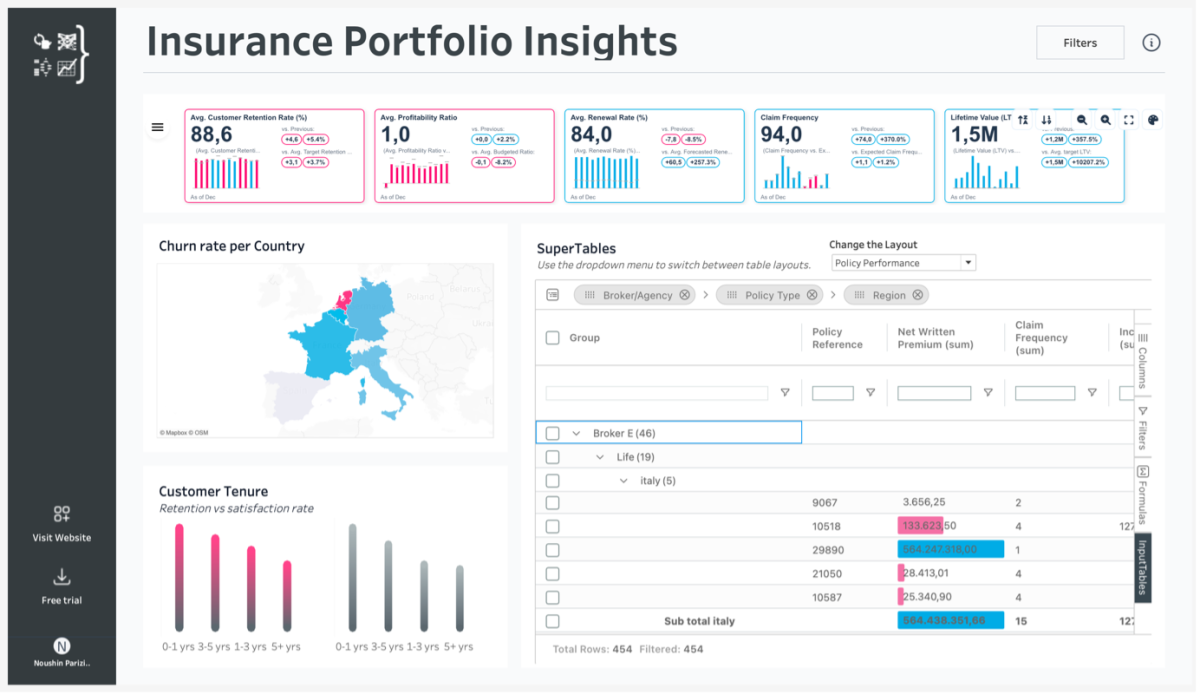Open the hamburger menu beside the KPI cards
Image resolution: width=1200 pixels, height=694 pixels.
157,127
